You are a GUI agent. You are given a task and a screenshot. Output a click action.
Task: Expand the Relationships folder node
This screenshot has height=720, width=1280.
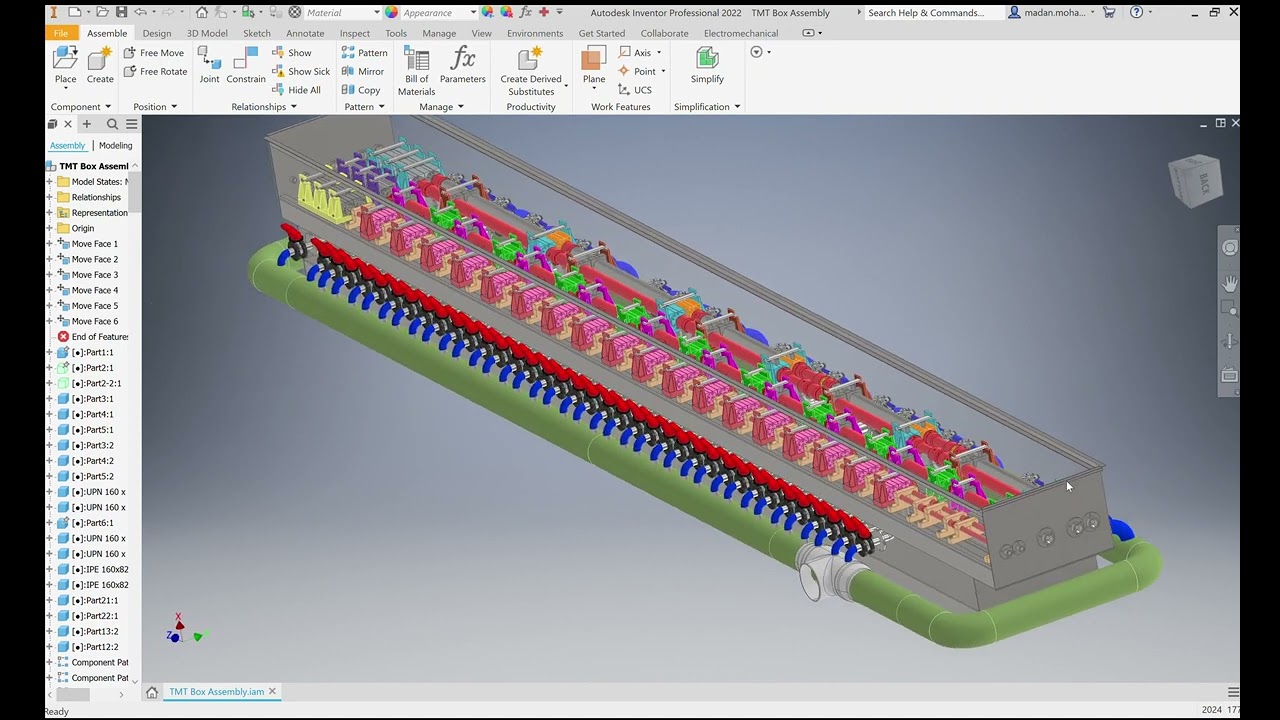[49, 197]
